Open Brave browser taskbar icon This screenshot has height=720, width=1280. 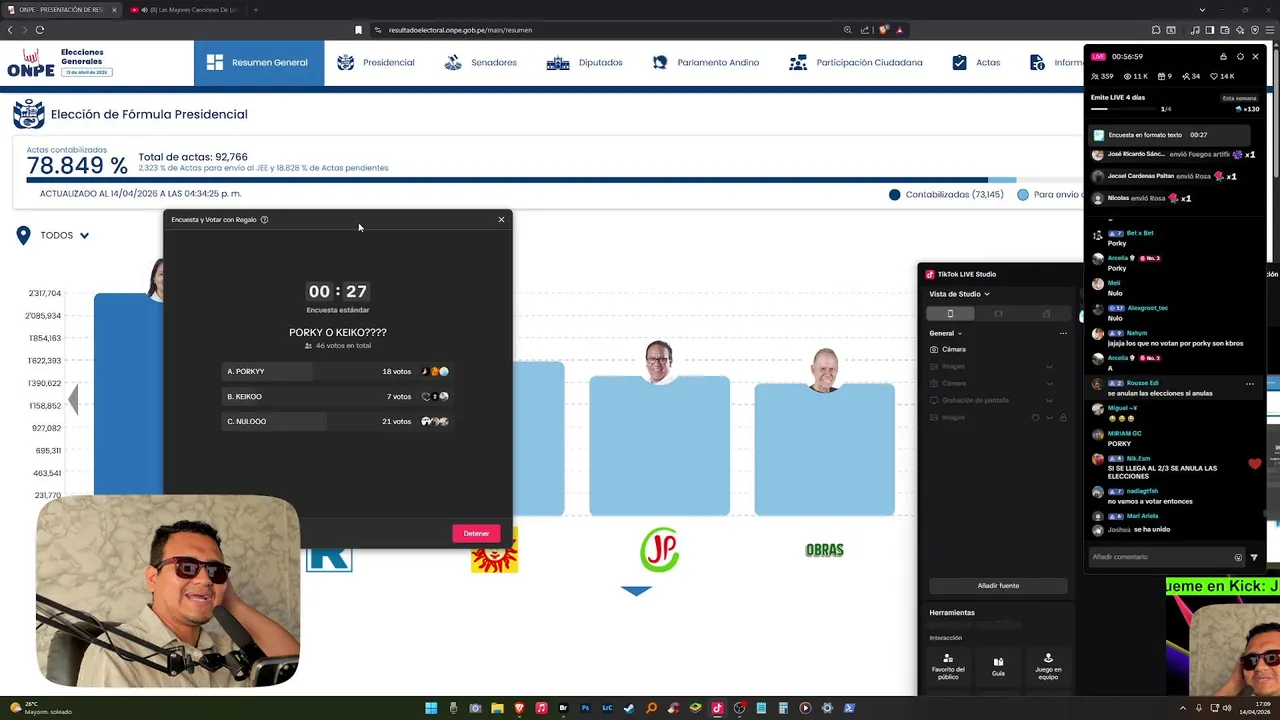tap(519, 708)
